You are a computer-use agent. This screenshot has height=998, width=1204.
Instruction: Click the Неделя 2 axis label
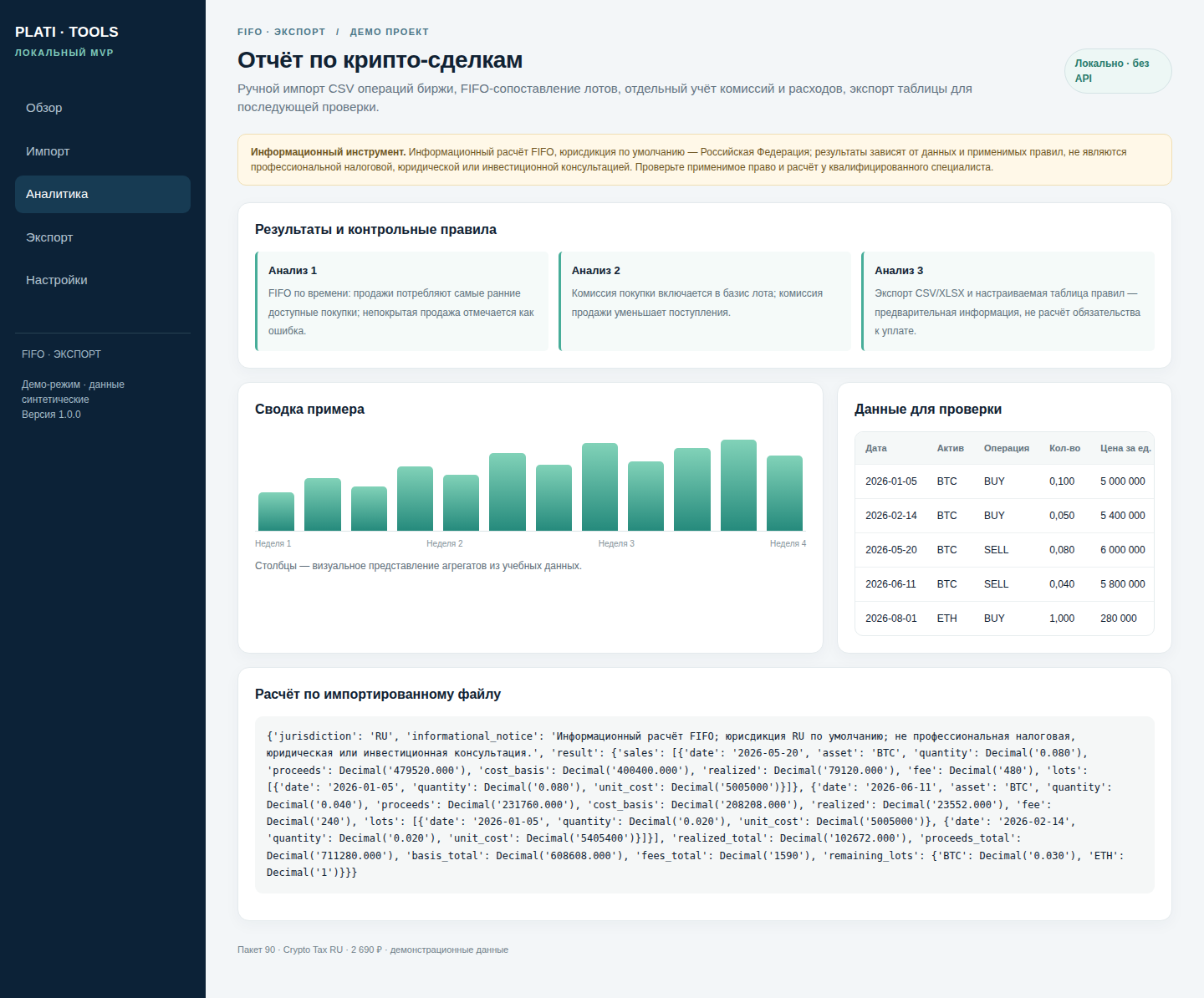tap(445, 544)
